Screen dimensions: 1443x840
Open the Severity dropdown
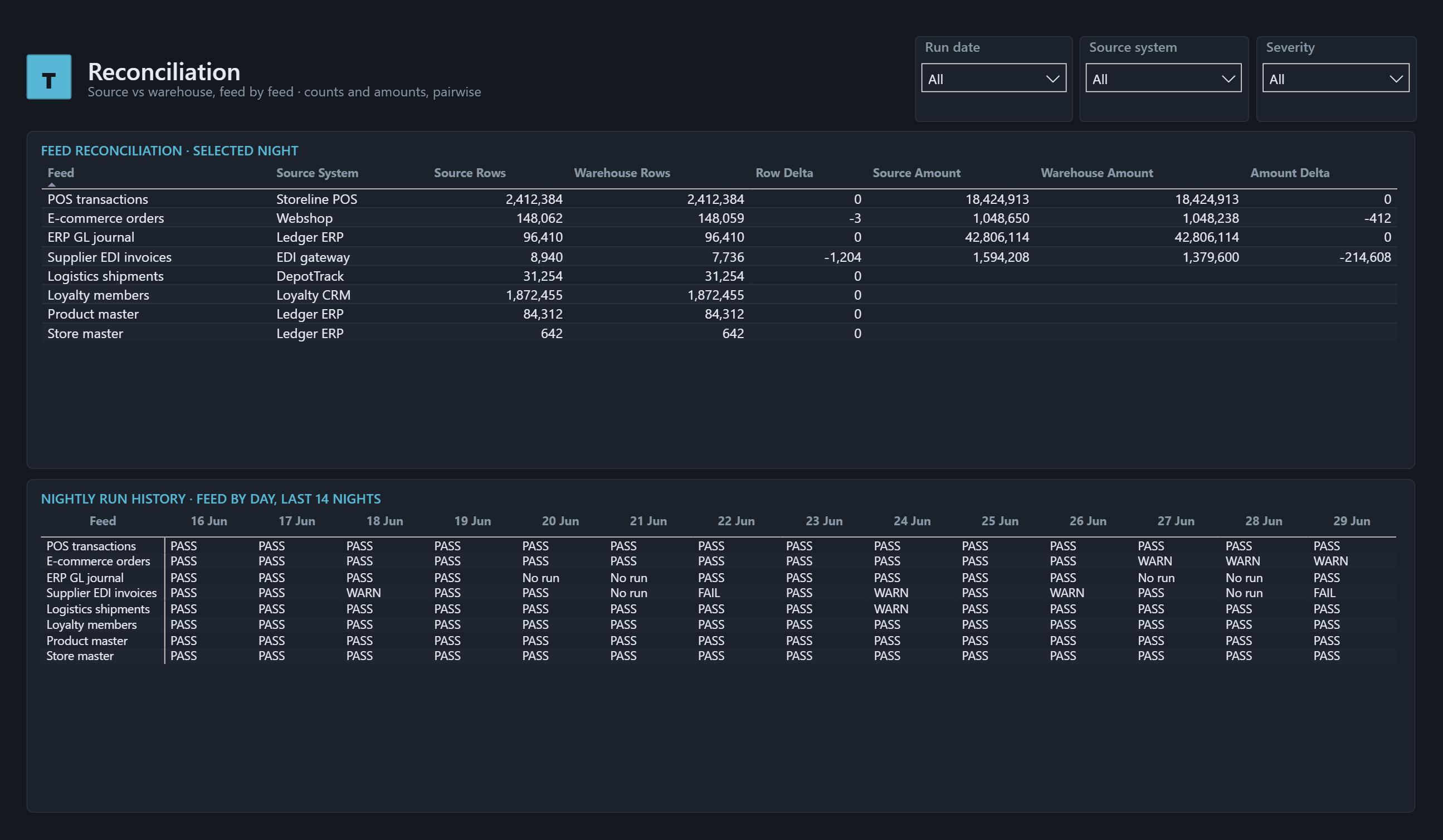coord(1335,79)
